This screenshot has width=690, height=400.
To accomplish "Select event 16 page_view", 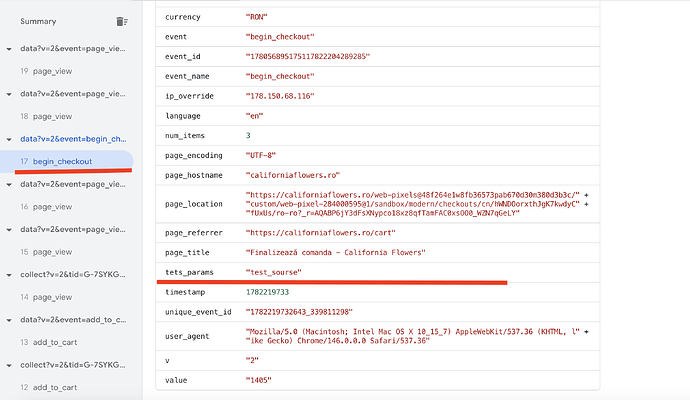I will point(46,207).
